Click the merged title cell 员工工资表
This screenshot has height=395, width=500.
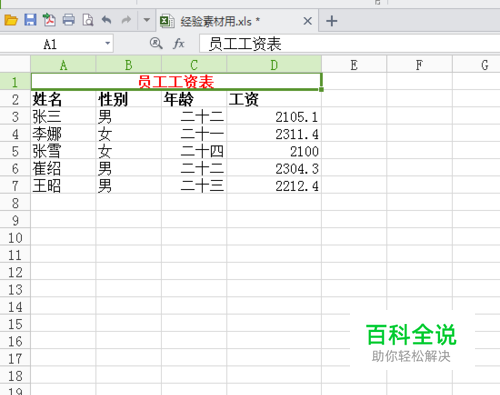point(176,82)
